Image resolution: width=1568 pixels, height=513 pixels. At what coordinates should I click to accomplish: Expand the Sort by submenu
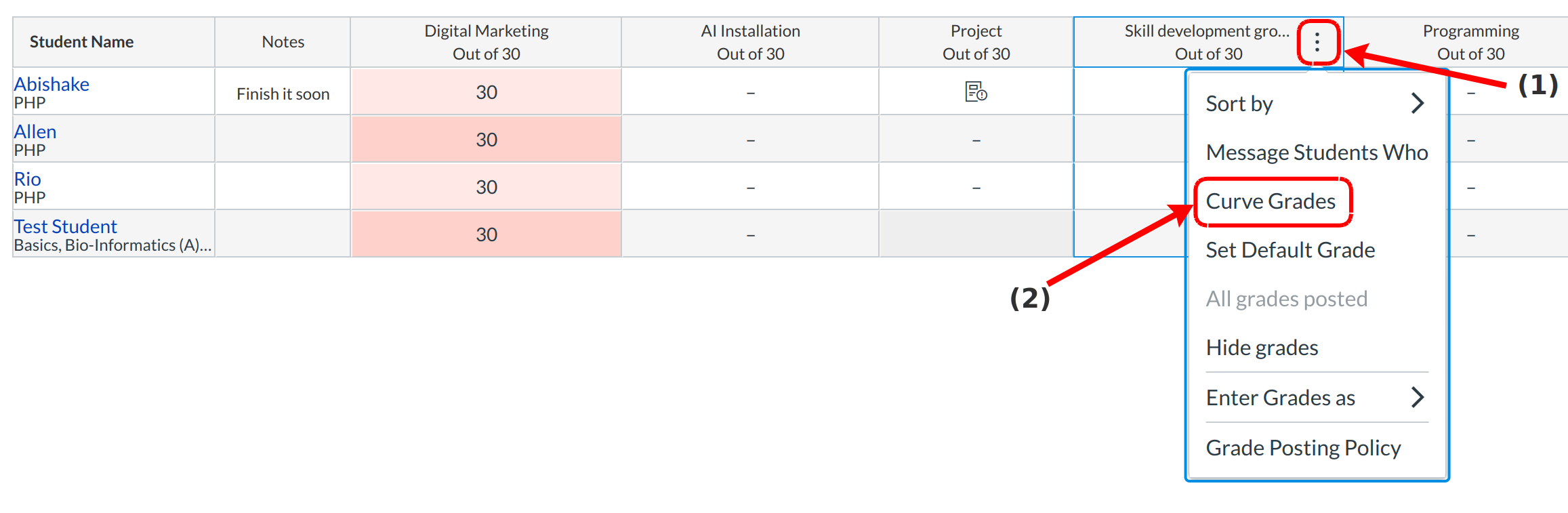pos(1316,104)
